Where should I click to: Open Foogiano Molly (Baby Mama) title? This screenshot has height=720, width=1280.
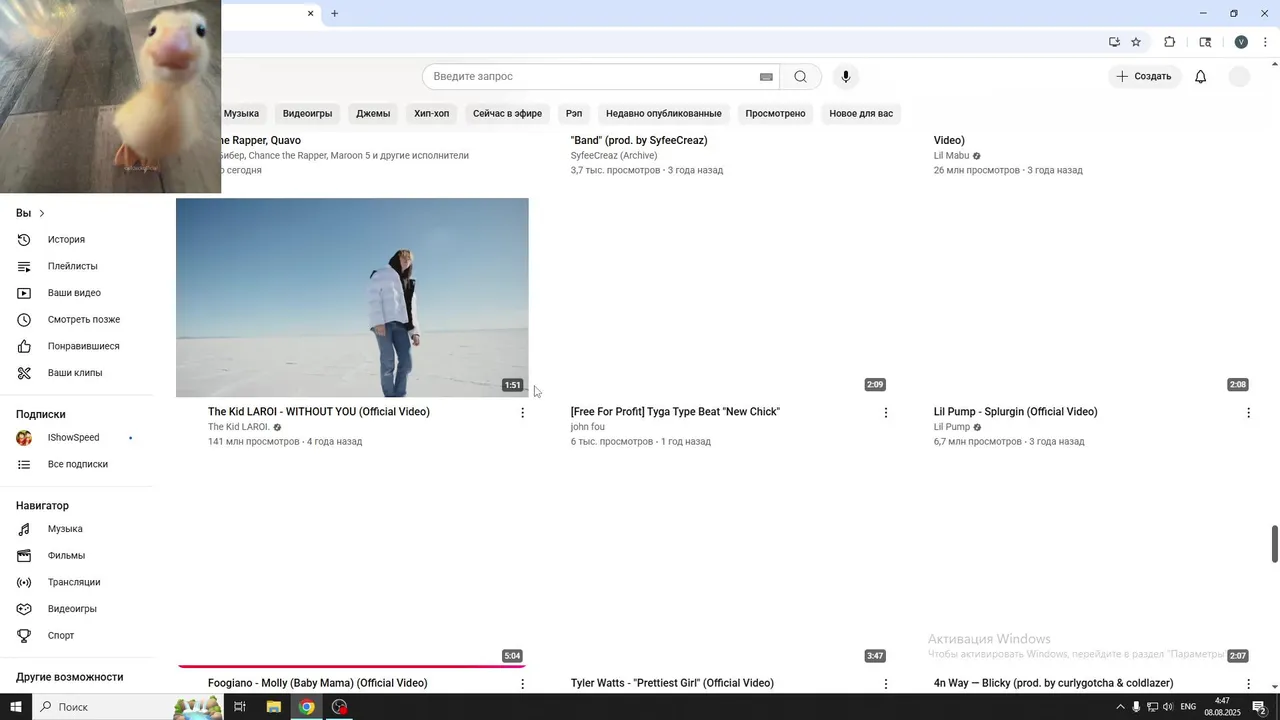click(x=317, y=684)
